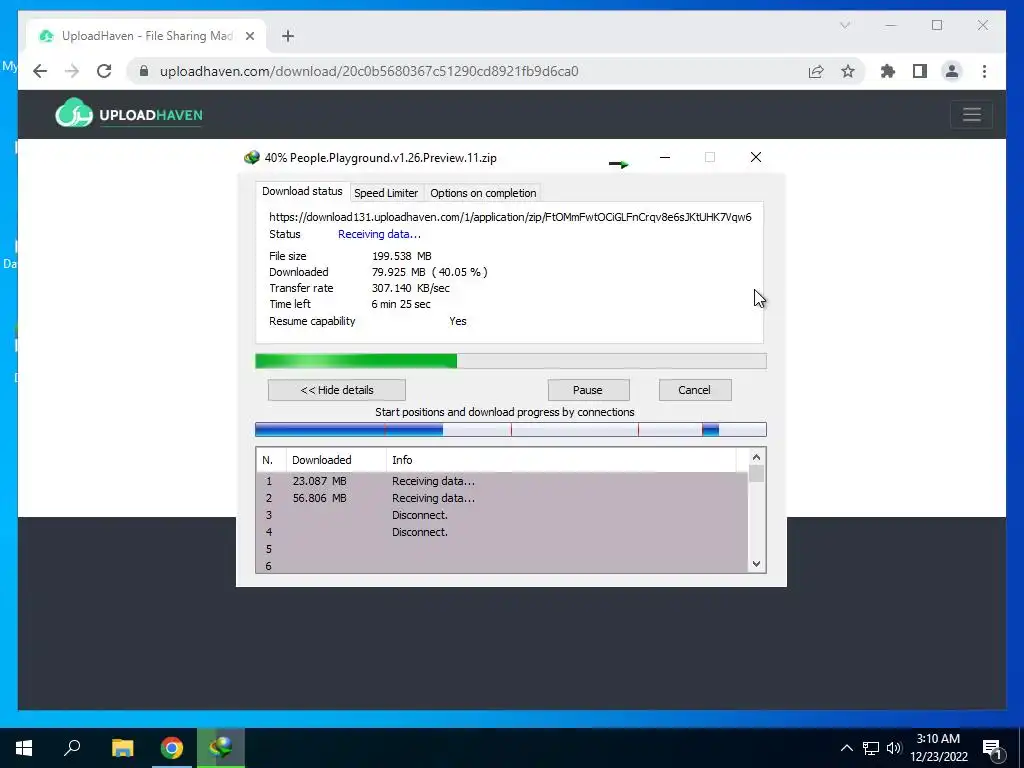
Task: Click the Resume capability Yes value
Action: point(458,321)
